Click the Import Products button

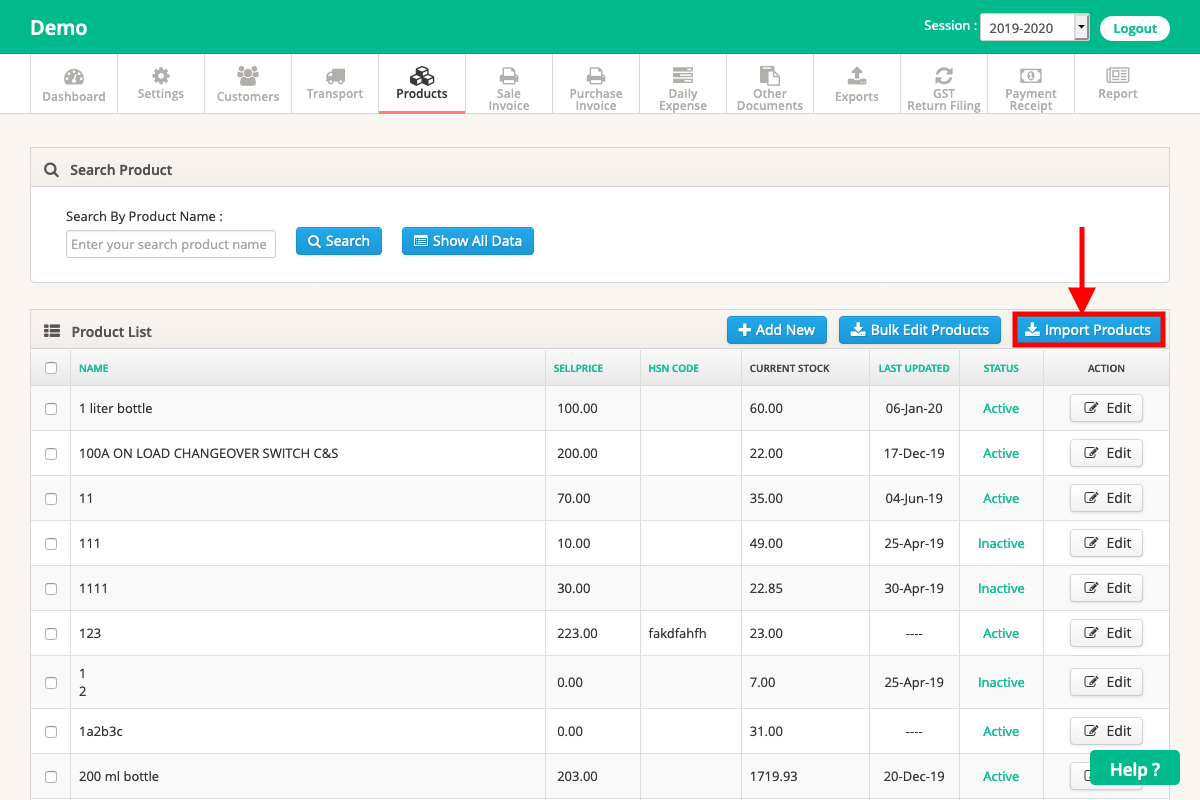1088,330
